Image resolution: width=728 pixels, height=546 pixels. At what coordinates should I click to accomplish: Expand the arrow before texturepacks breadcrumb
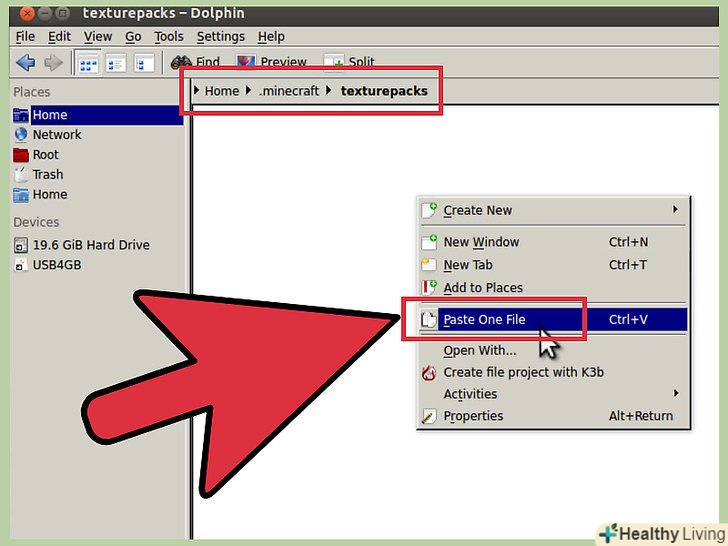(329, 91)
